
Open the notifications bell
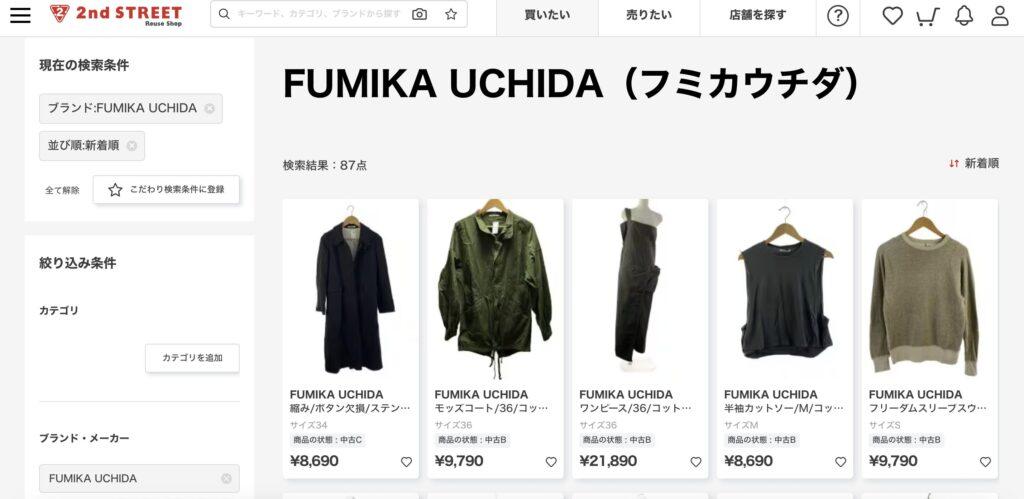964,16
